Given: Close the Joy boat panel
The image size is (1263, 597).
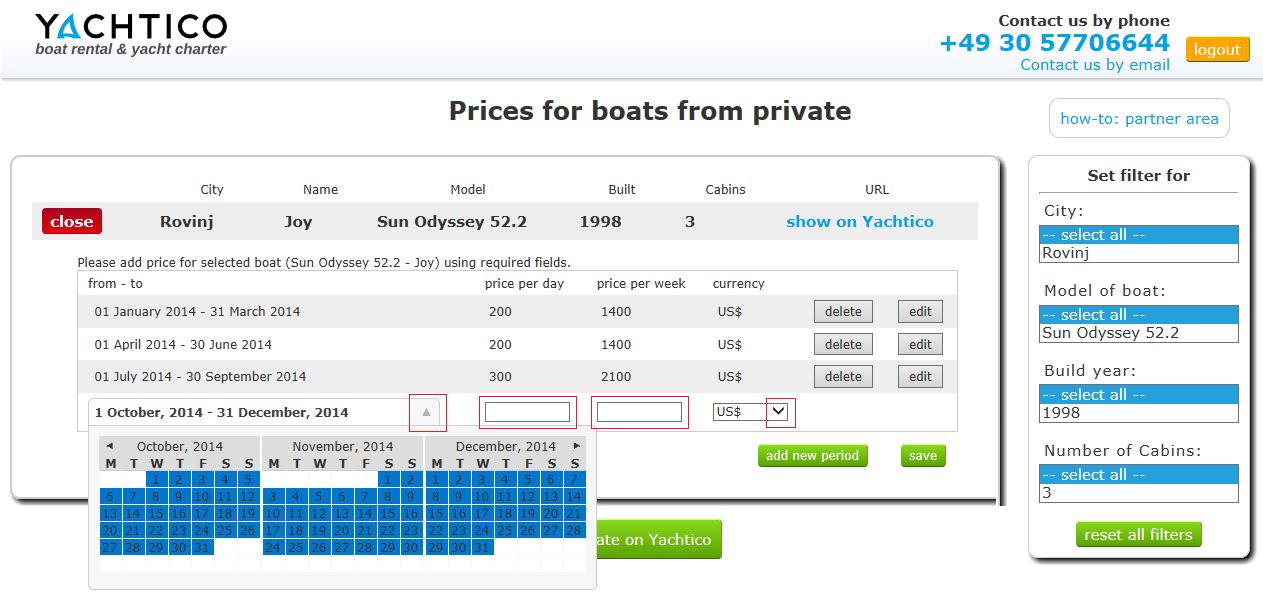Looking at the screenshot, I should coord(72,222).
